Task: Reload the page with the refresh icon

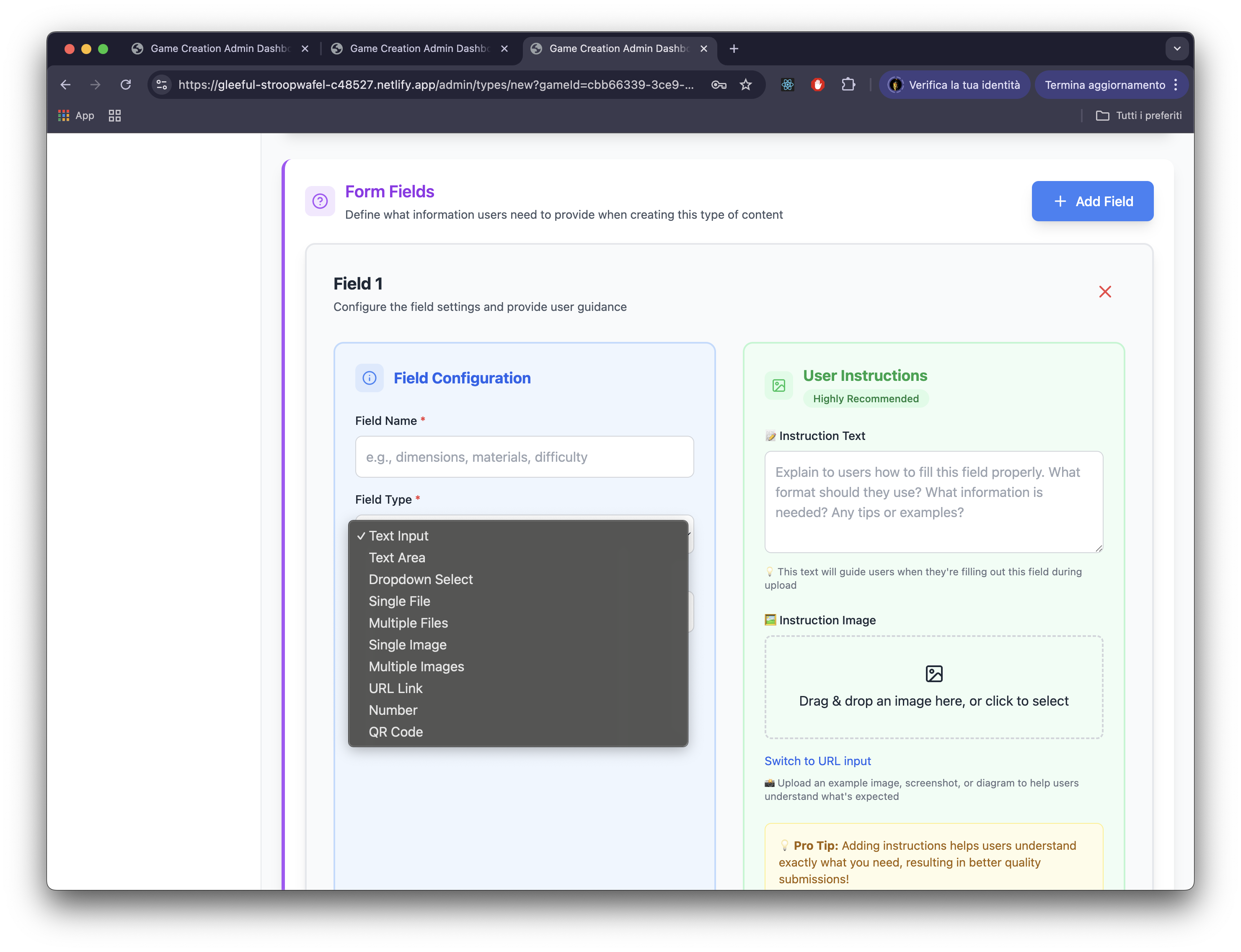Action: 126,85
